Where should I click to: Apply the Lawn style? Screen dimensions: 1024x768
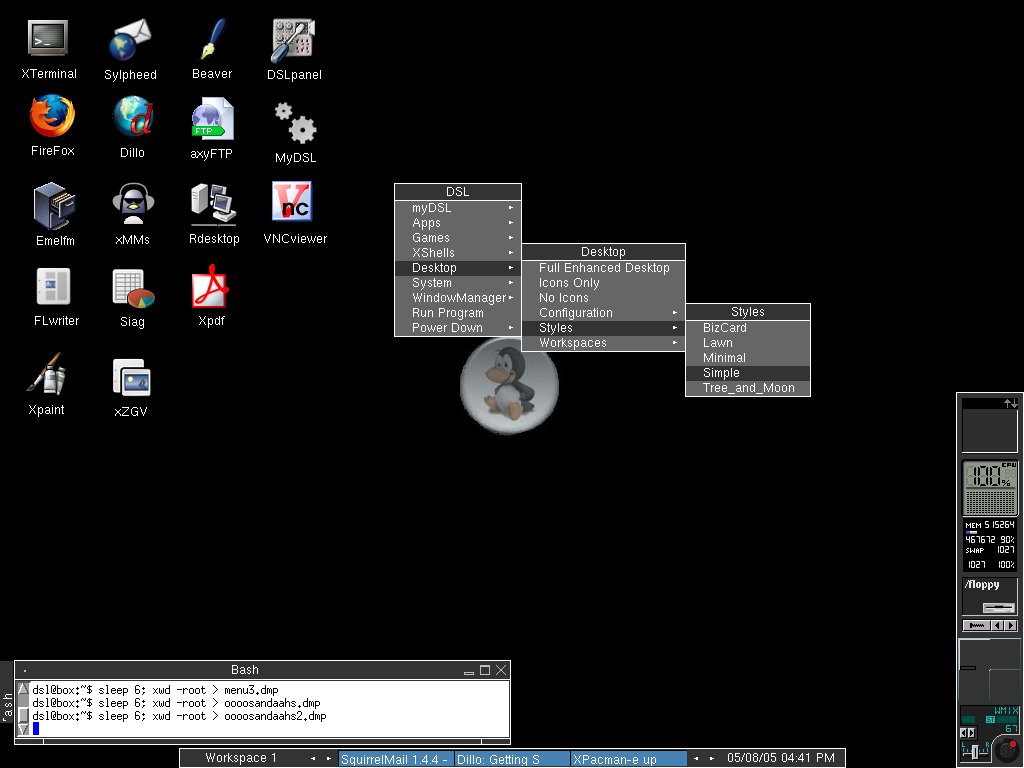748,343
